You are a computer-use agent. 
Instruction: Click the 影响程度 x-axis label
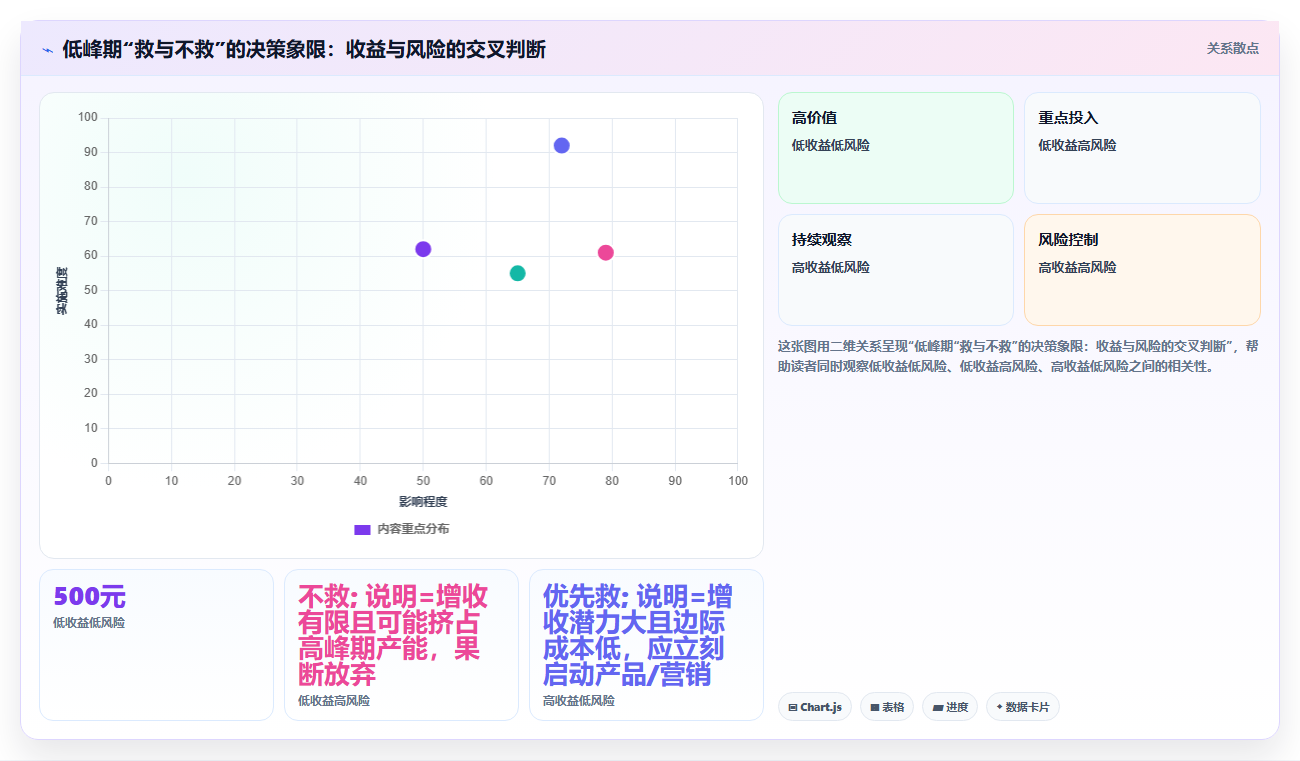tap(423, 501)
